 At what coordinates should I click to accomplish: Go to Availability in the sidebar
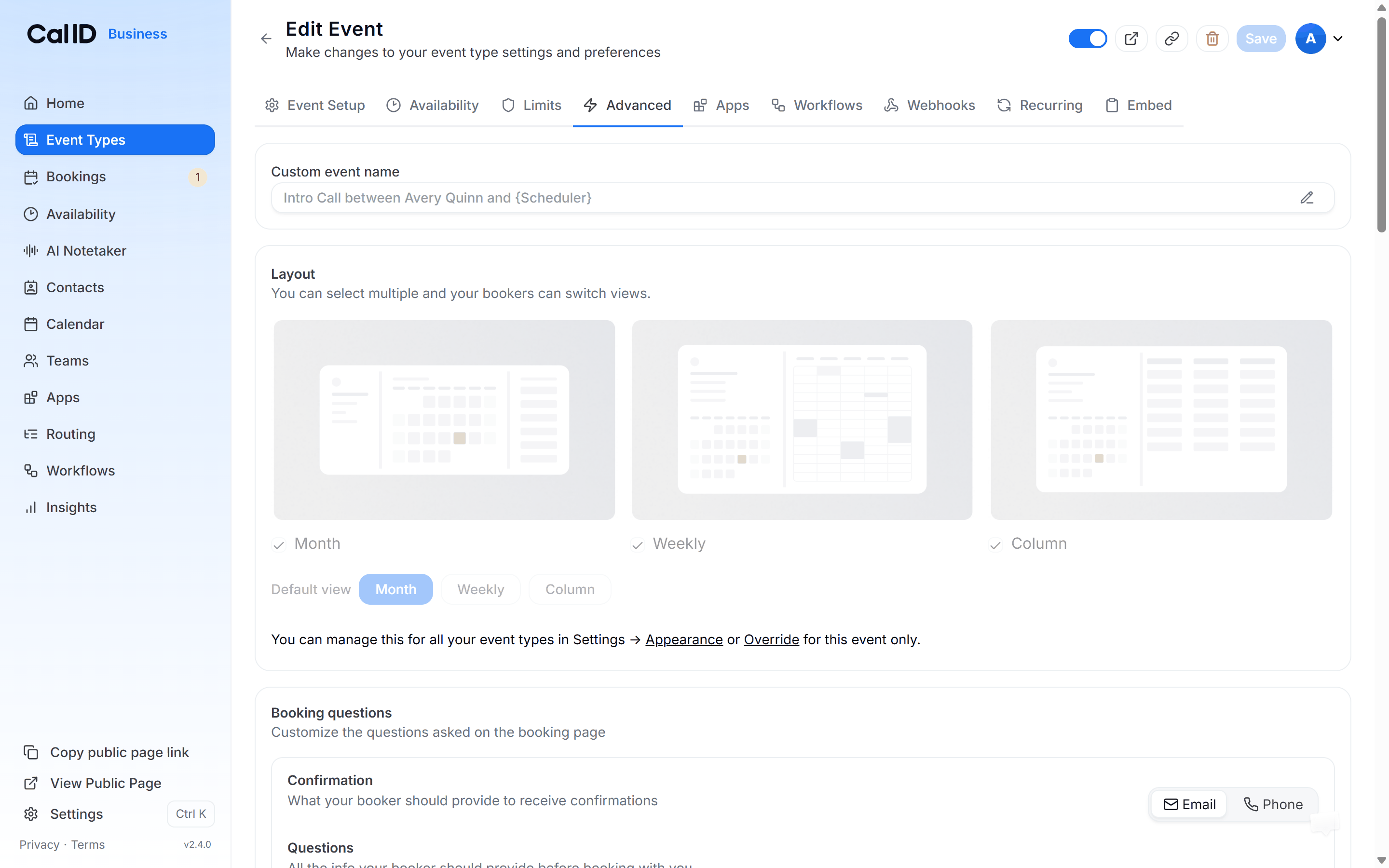coord(115,214)
